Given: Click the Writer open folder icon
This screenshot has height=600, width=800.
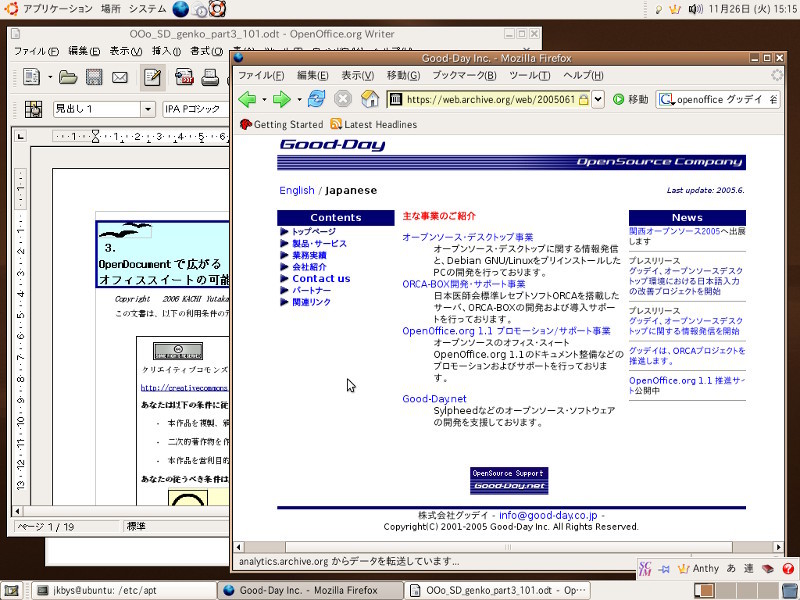Looking at the screenshot, I should pyautogui.click(x=68, y=77).
